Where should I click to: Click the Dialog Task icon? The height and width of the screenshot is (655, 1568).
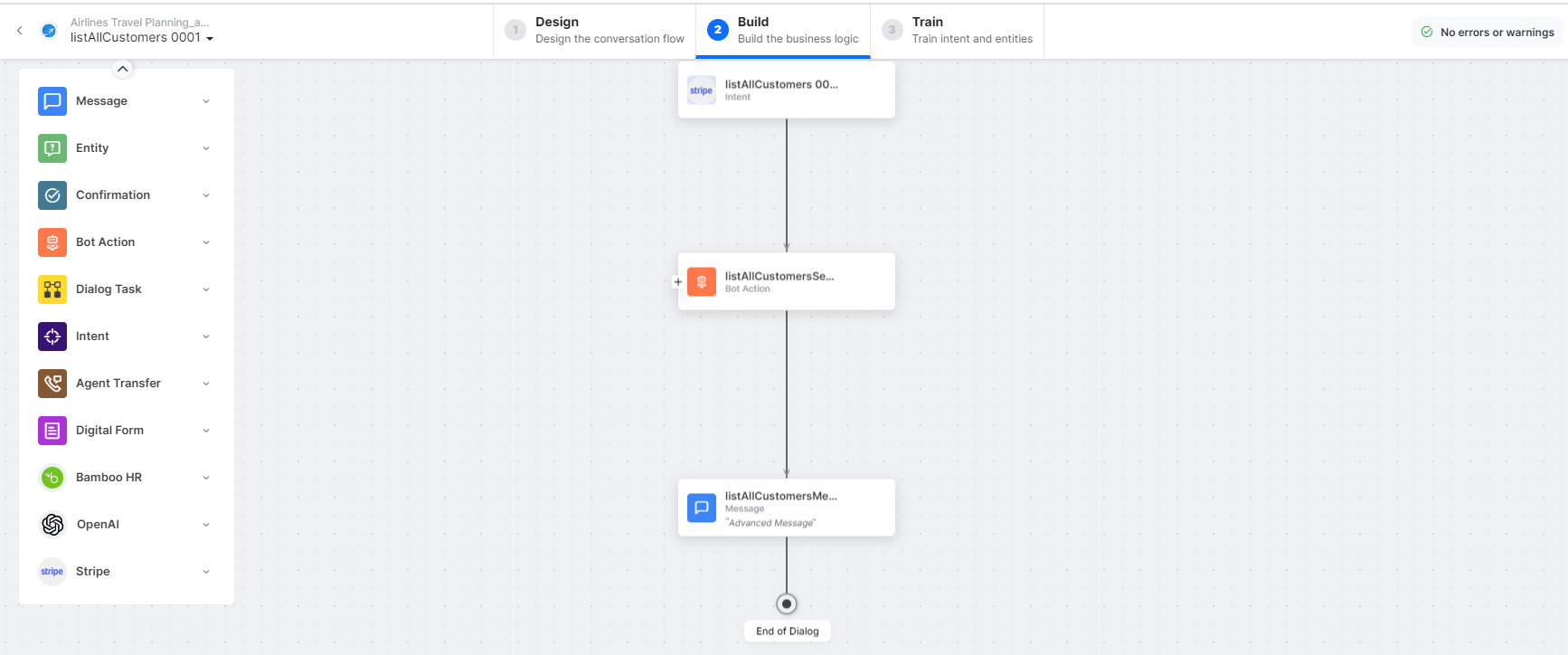point(52,290)
